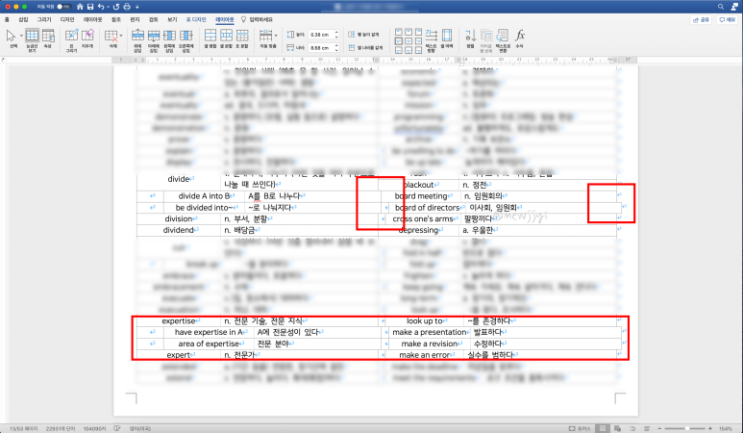Open Cell Margins settings
The height and width of the screenshot is (433, 743).
point(447,37)
